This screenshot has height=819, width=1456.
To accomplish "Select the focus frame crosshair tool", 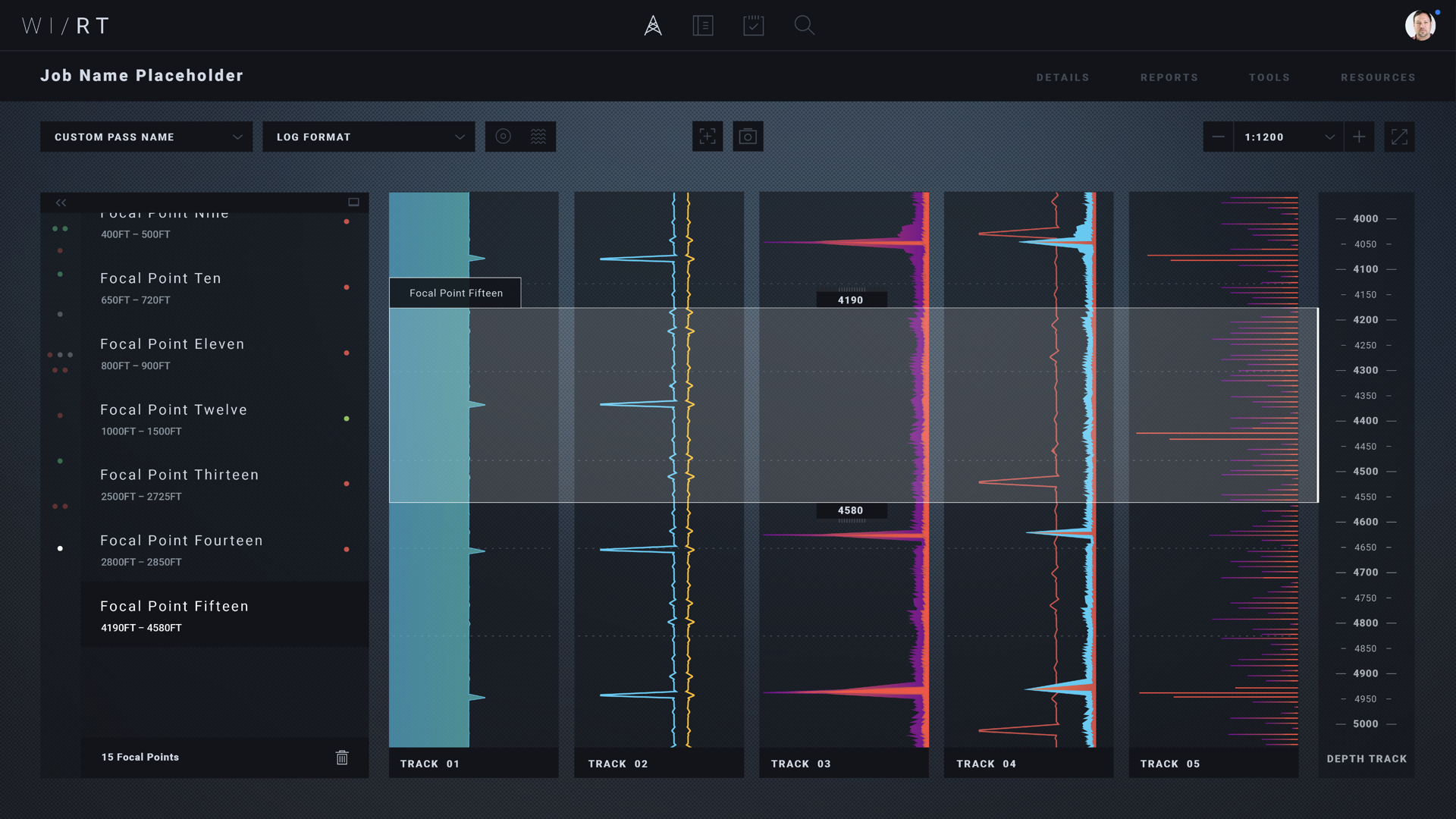I will (708, 136).
